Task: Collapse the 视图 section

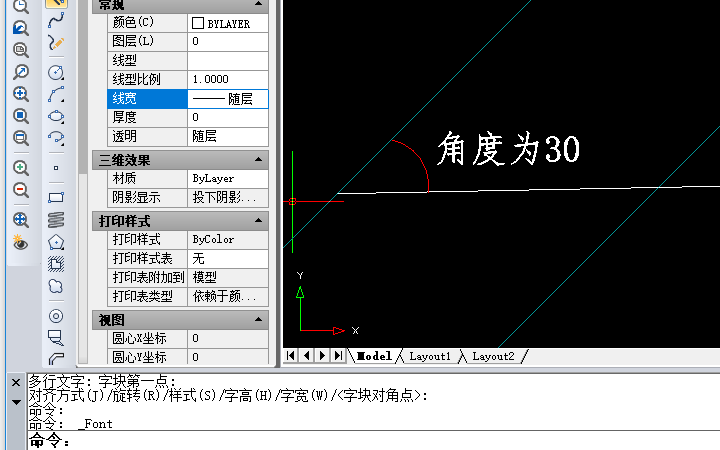Action: click(x=259, y=320)
